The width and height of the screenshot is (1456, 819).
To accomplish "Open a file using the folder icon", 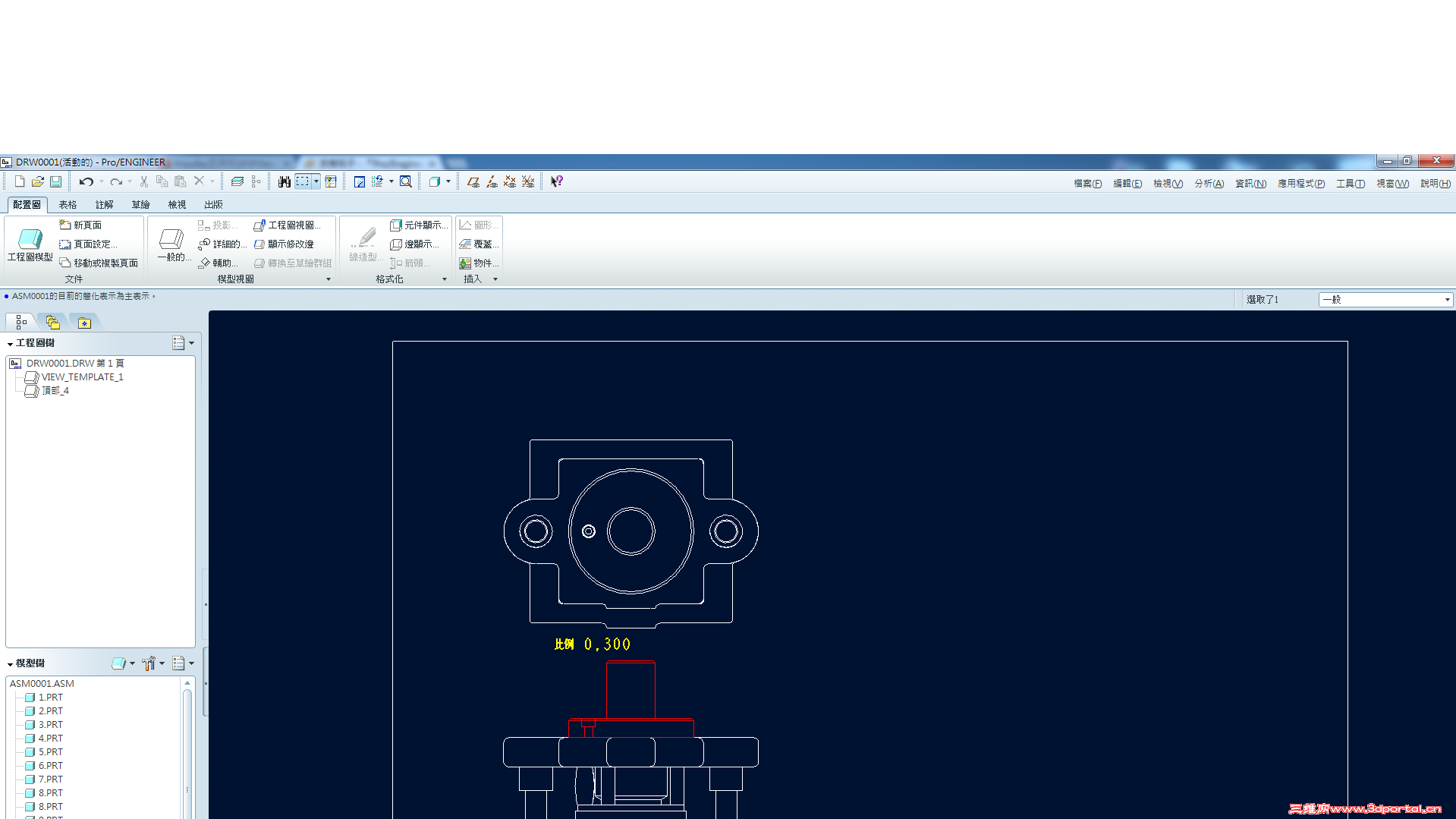I will pos(38,181).
